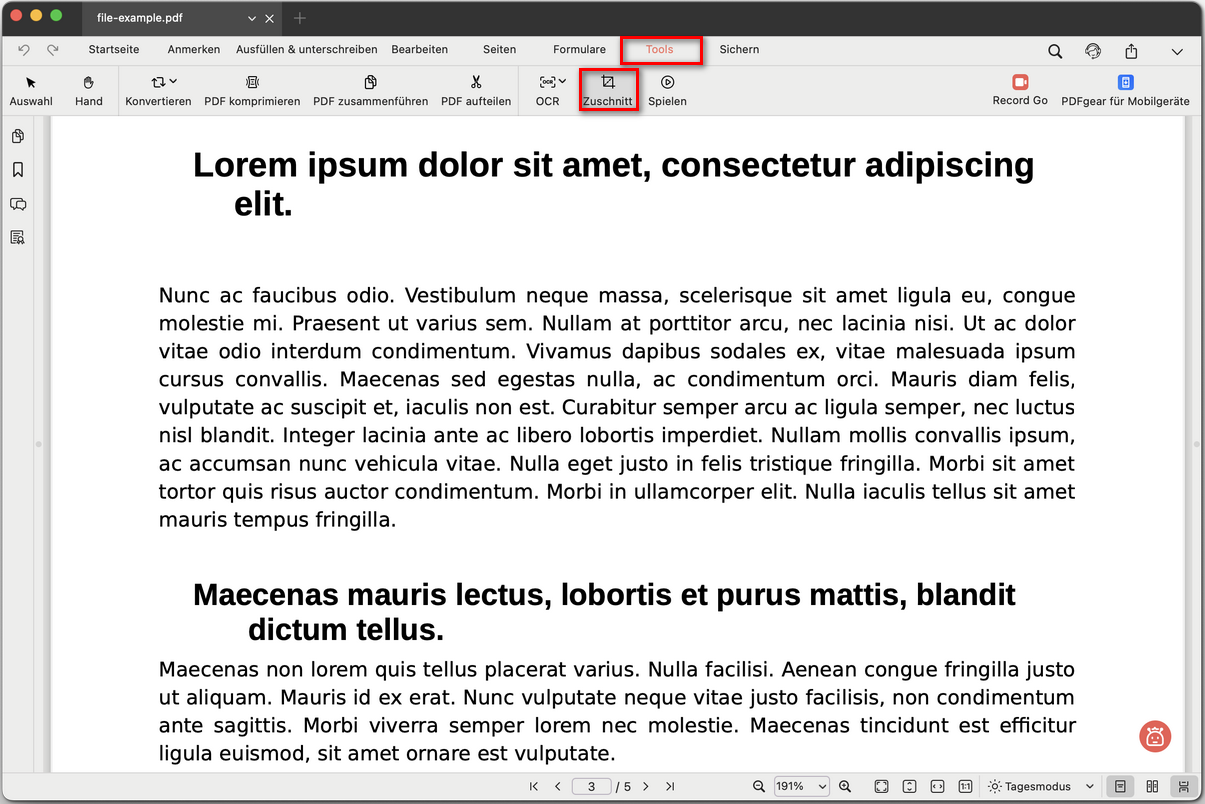
Task: Activate the Hand tool
Action: coord(89,90)
